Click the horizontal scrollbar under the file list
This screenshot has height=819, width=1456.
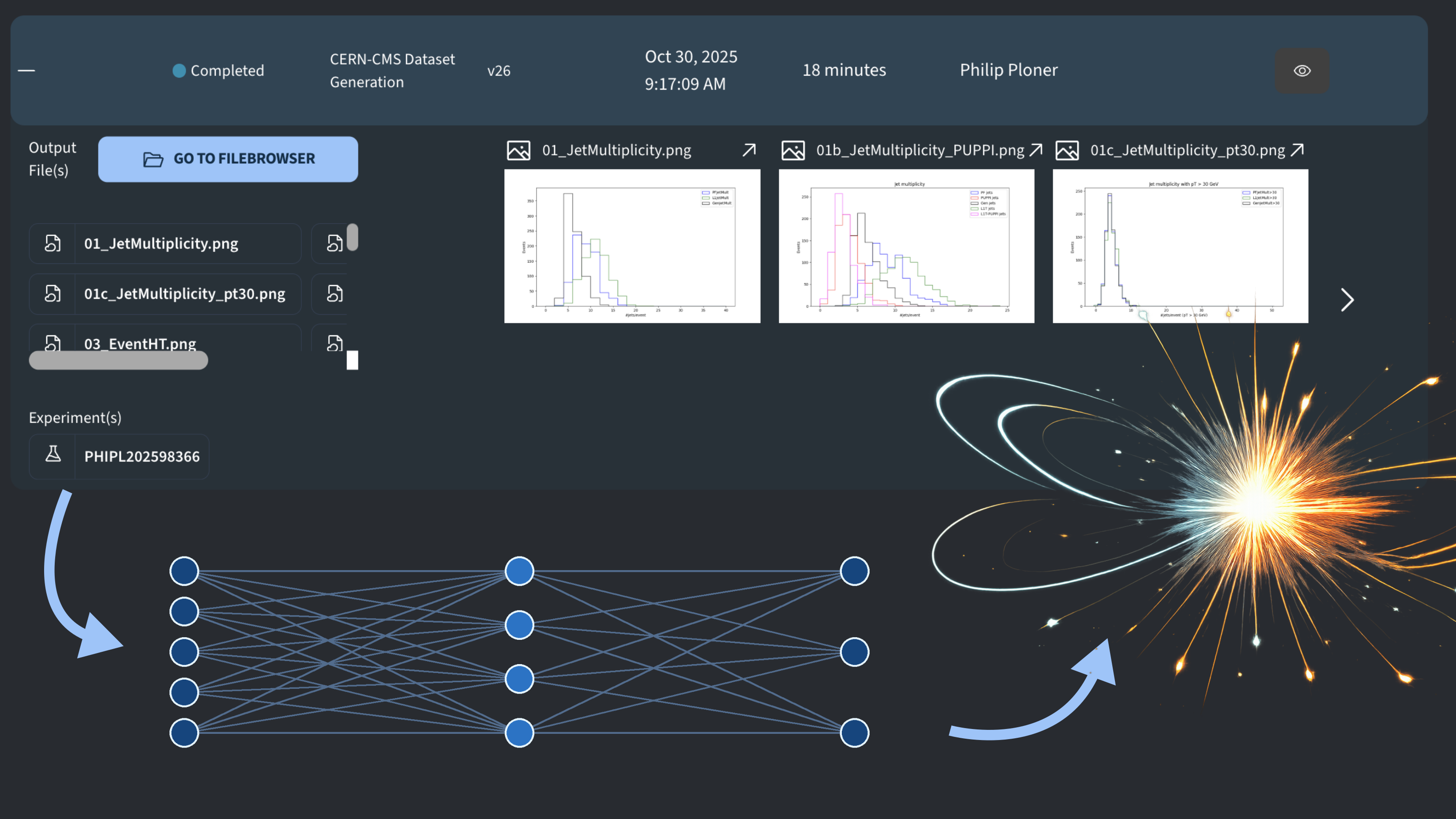coord(118,360)
